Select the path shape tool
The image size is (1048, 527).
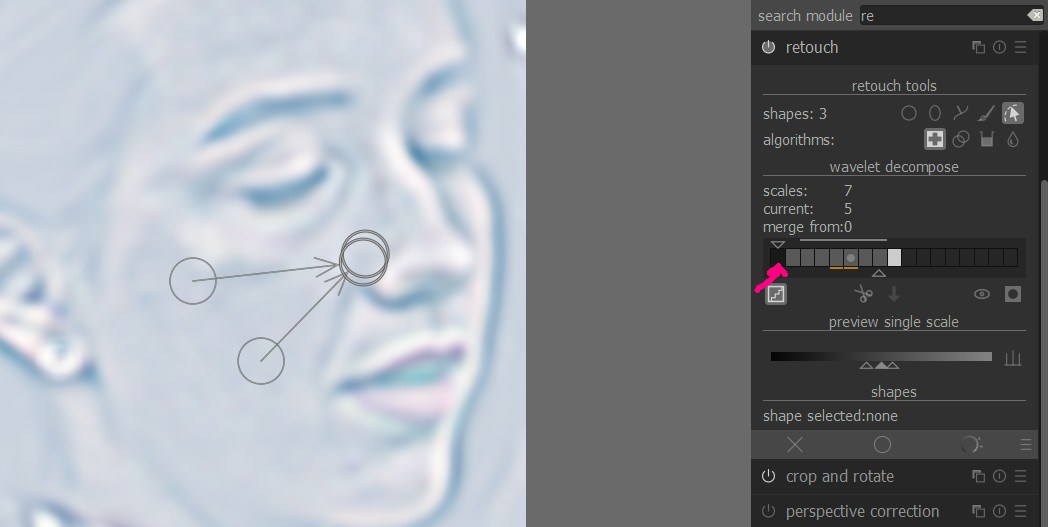pyautogui.click(x=960, y=114)
